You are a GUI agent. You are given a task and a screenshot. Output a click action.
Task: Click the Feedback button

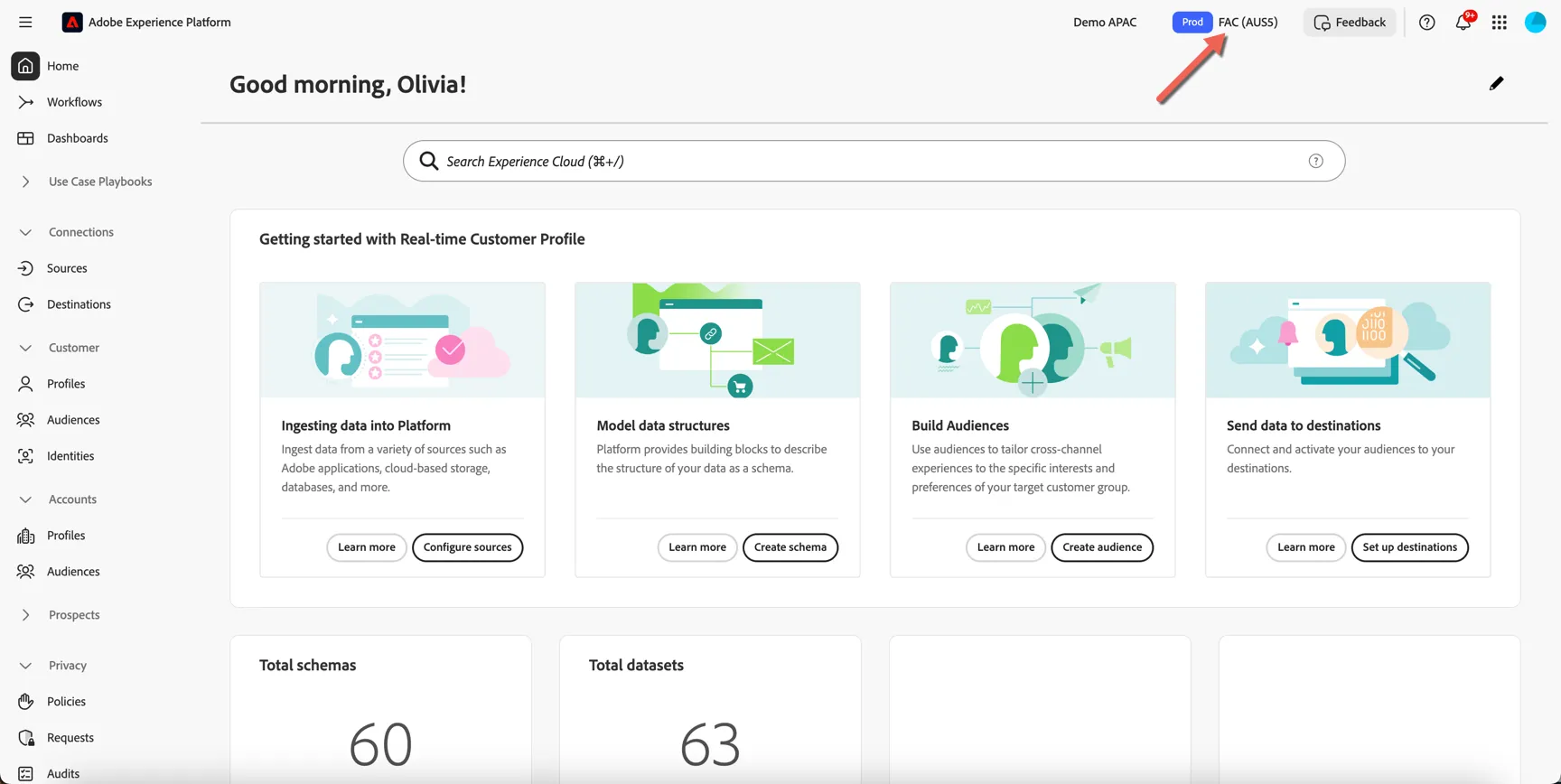point(1350,22)
